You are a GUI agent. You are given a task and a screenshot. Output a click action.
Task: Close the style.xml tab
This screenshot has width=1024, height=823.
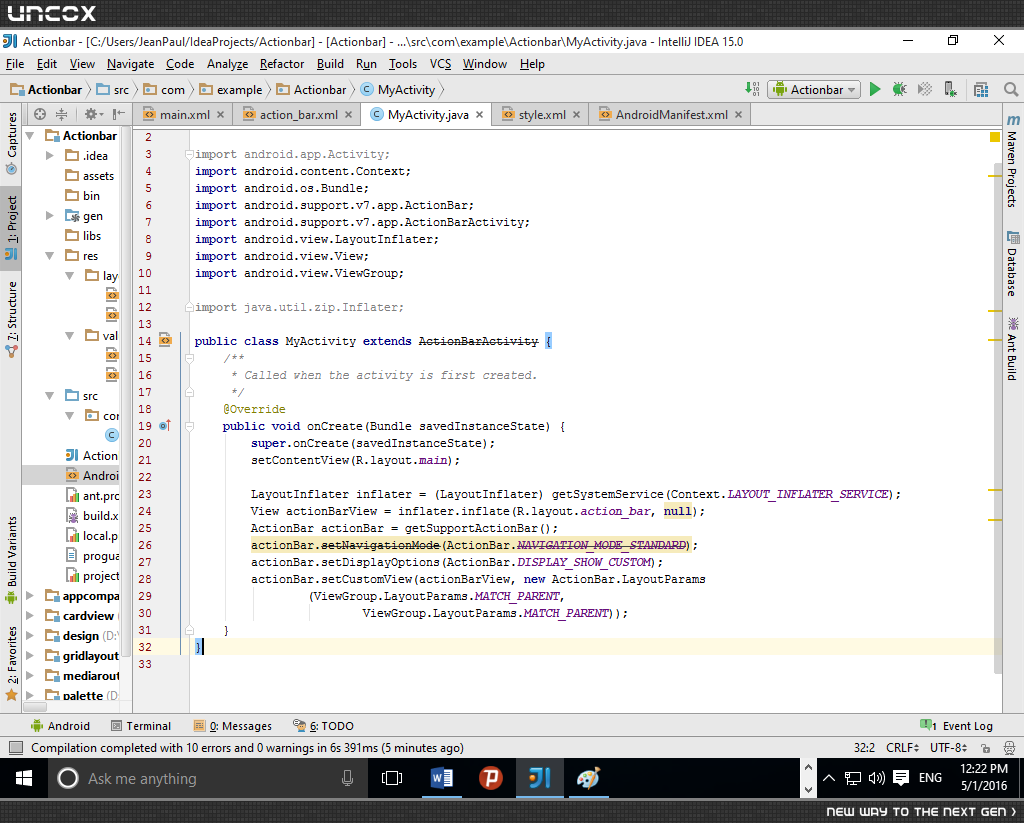click(576, 114)
